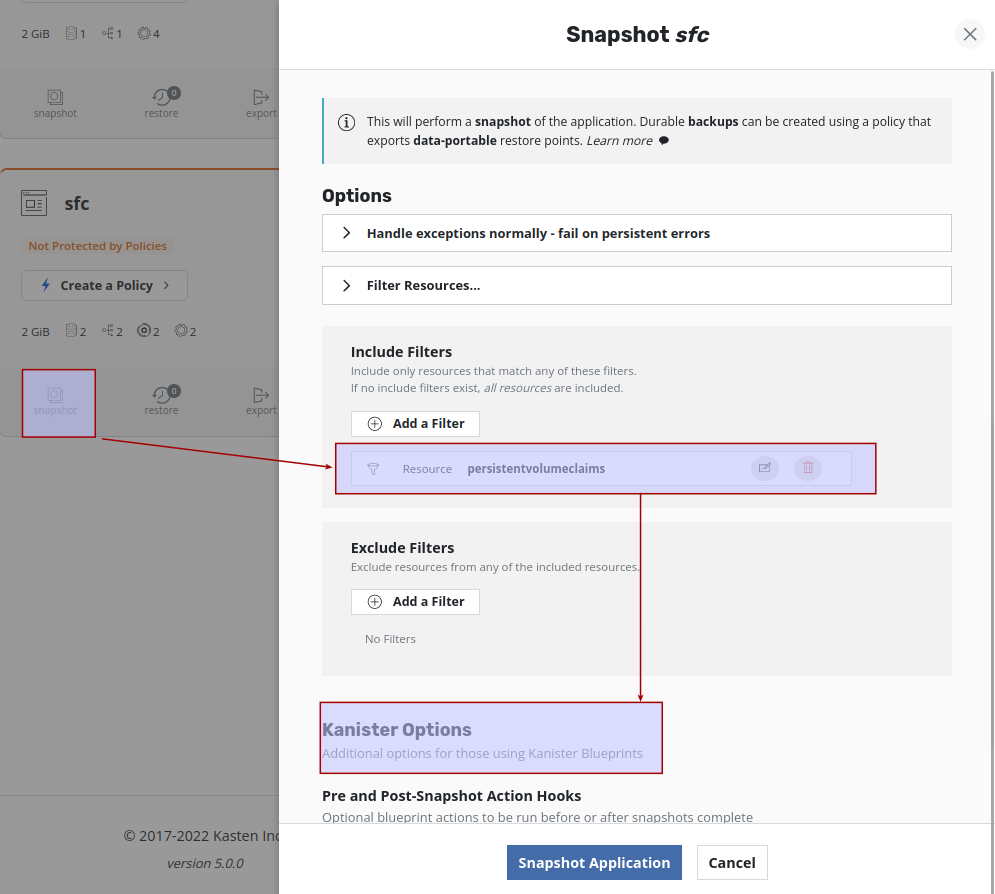Click the sfc application icon

coord(34,203)
